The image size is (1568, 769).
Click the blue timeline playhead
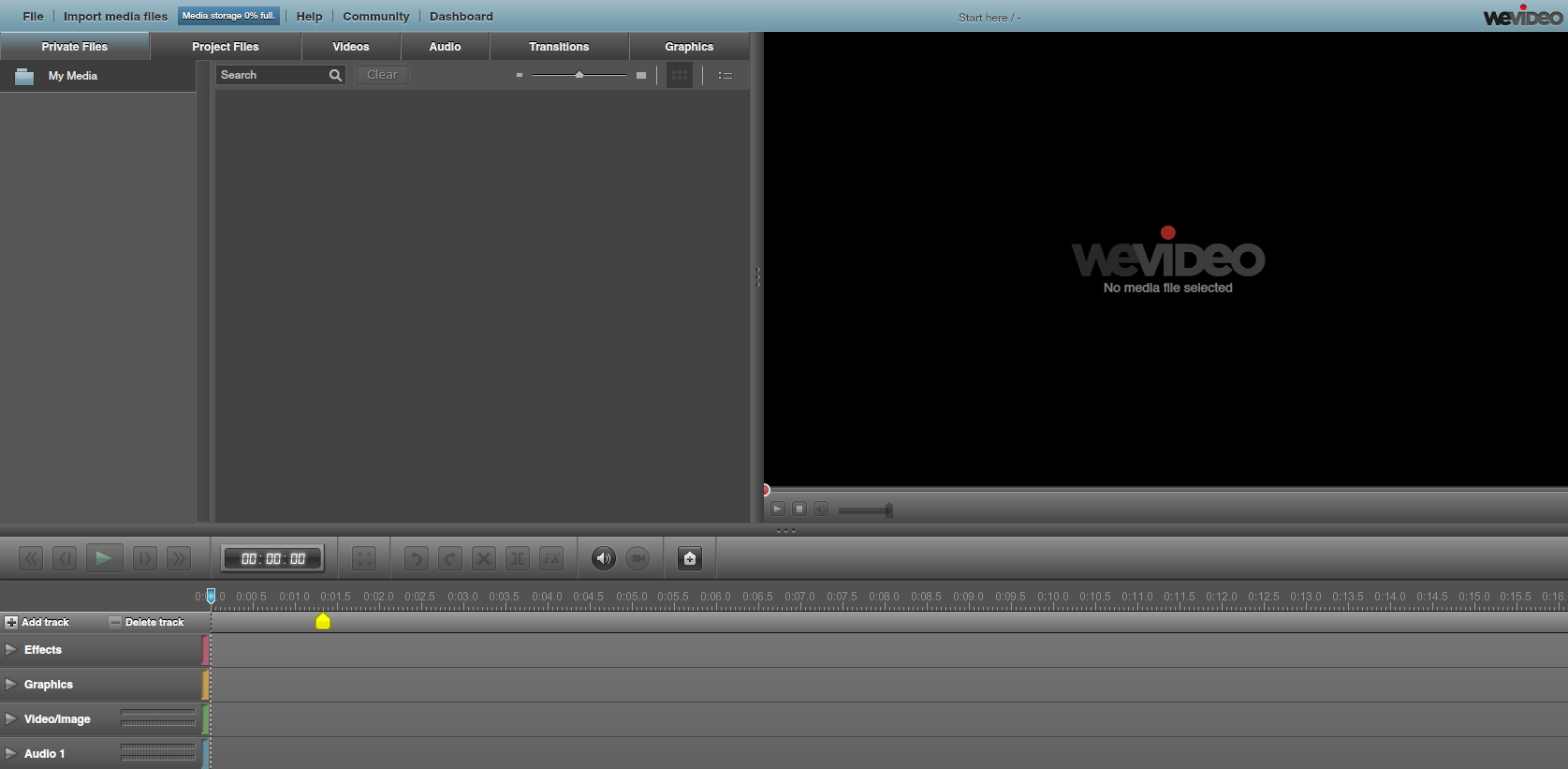click(x=211, y=596)
